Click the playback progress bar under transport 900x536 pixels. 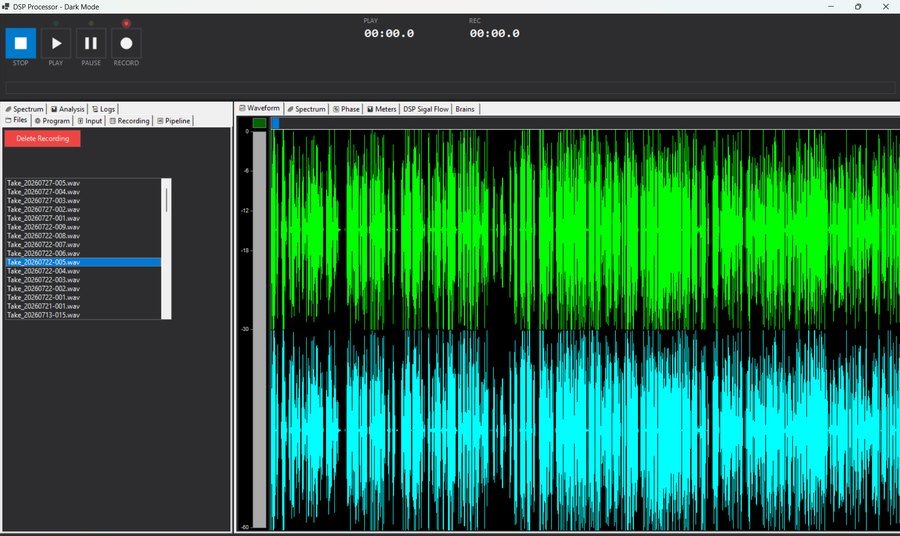[450, 88]
